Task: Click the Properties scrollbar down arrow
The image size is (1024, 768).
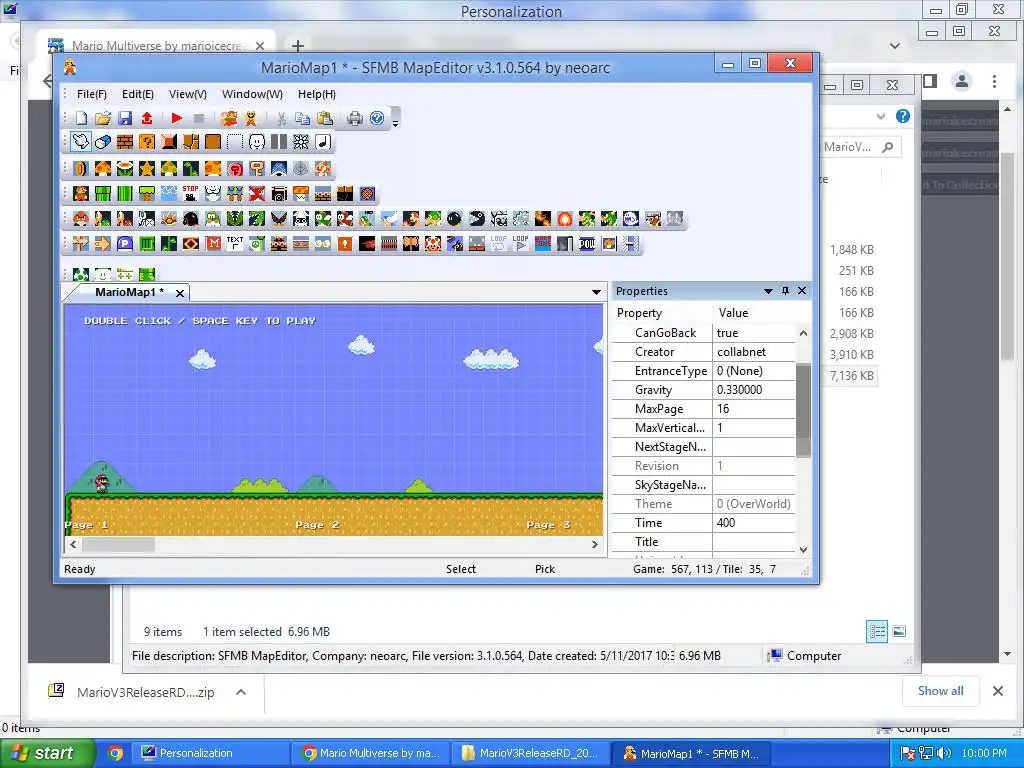Action: pos(803,550)
